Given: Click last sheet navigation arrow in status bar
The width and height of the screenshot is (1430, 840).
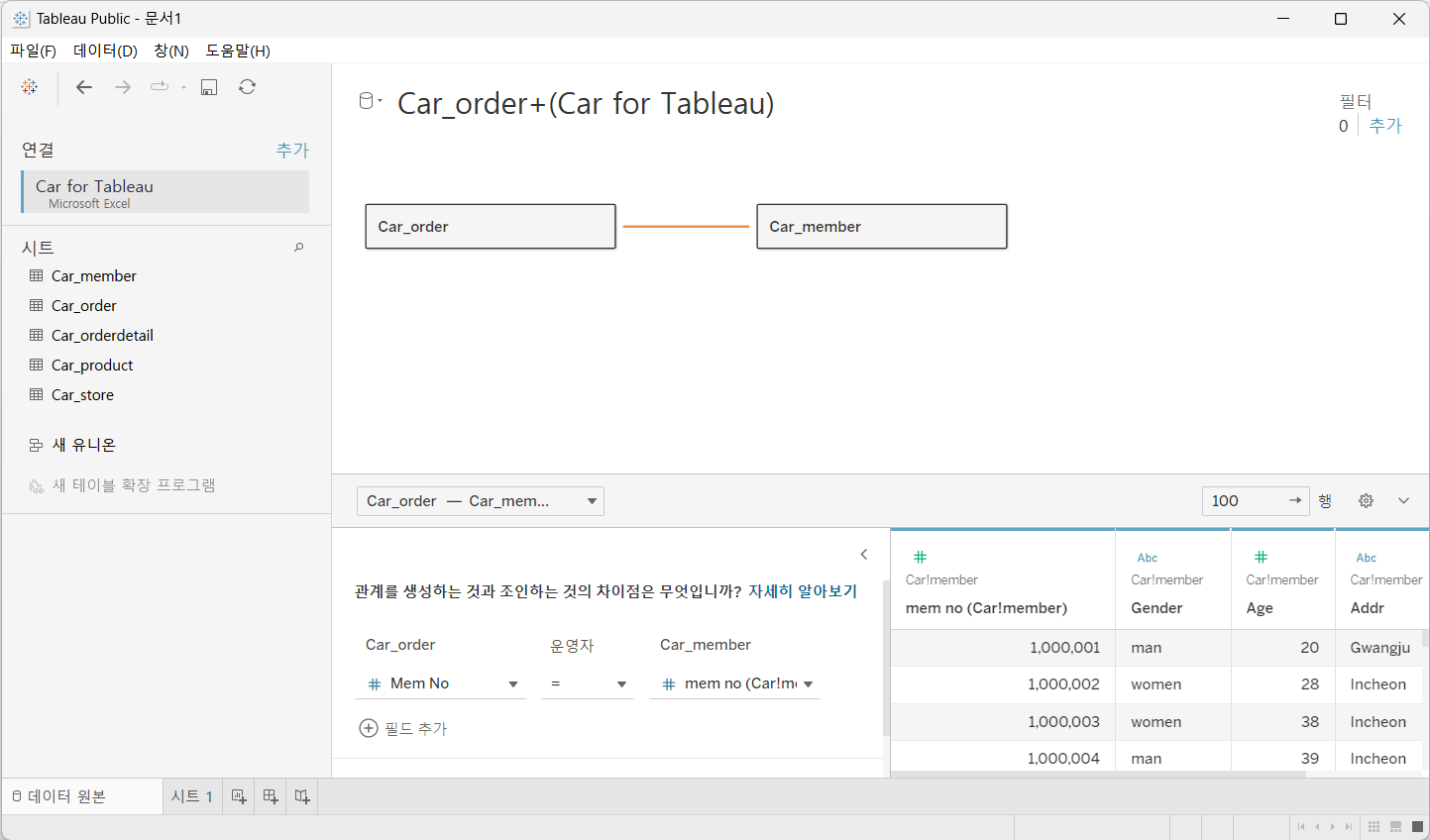Looking at the screenshot, I should point(1348,827).
